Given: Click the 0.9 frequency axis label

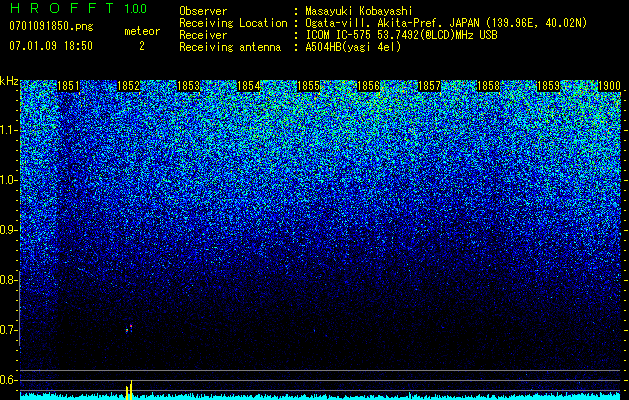Looking at the screenshot, I should [x=8, y=230].
